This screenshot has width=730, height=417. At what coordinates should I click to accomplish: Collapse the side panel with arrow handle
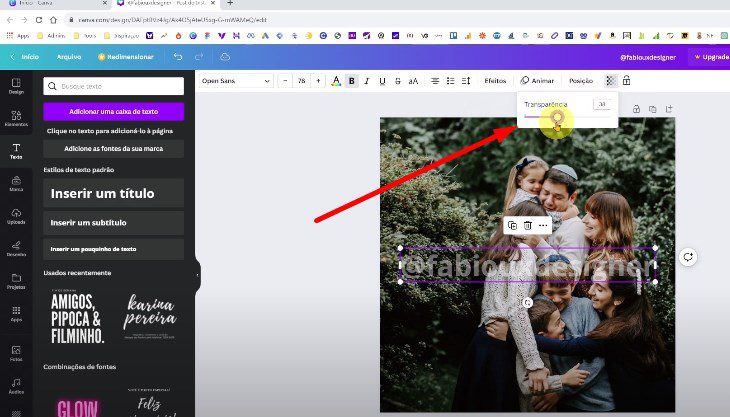tap(197, 274)
